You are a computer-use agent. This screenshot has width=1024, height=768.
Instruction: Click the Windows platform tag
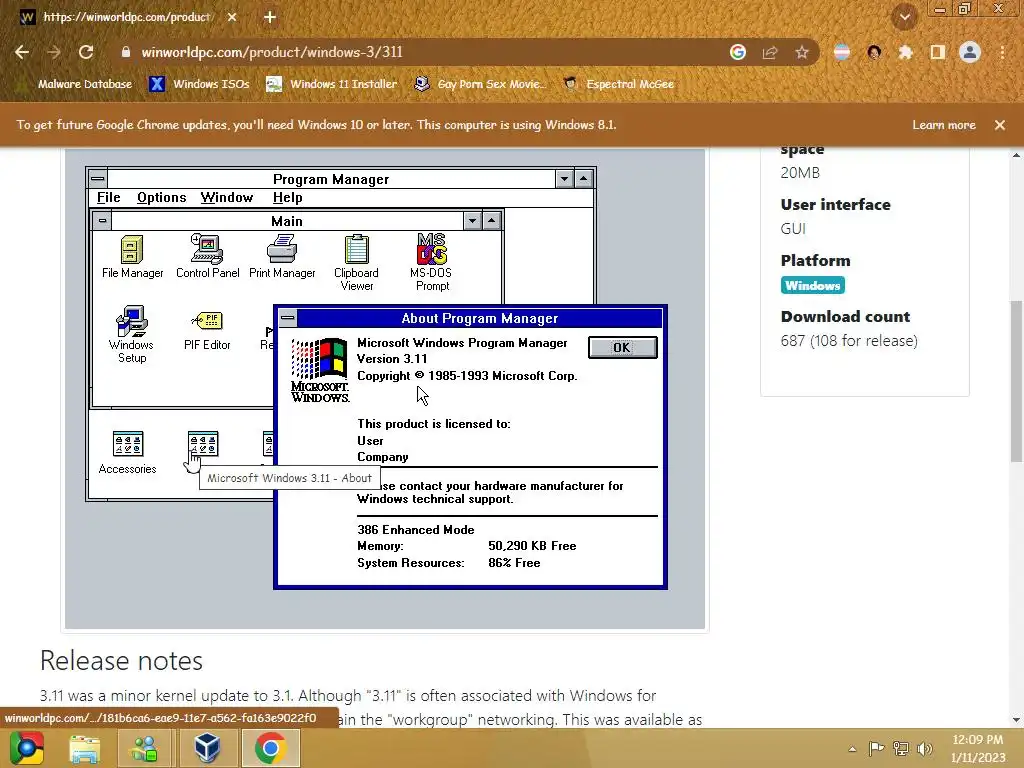point(812,285)
